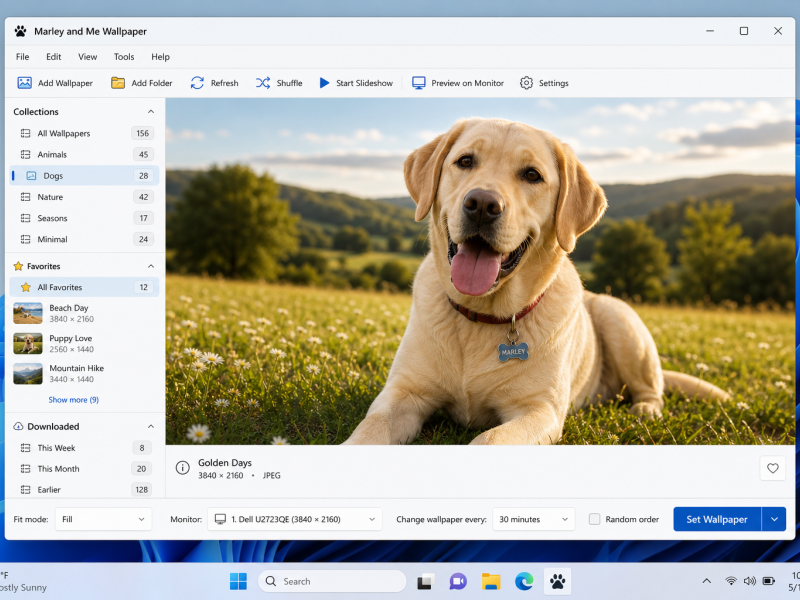Image resolution: width=800 pixels, height=600 pixels.
Task: Open the Fit mode dropdown
Action: pos(104,519)
